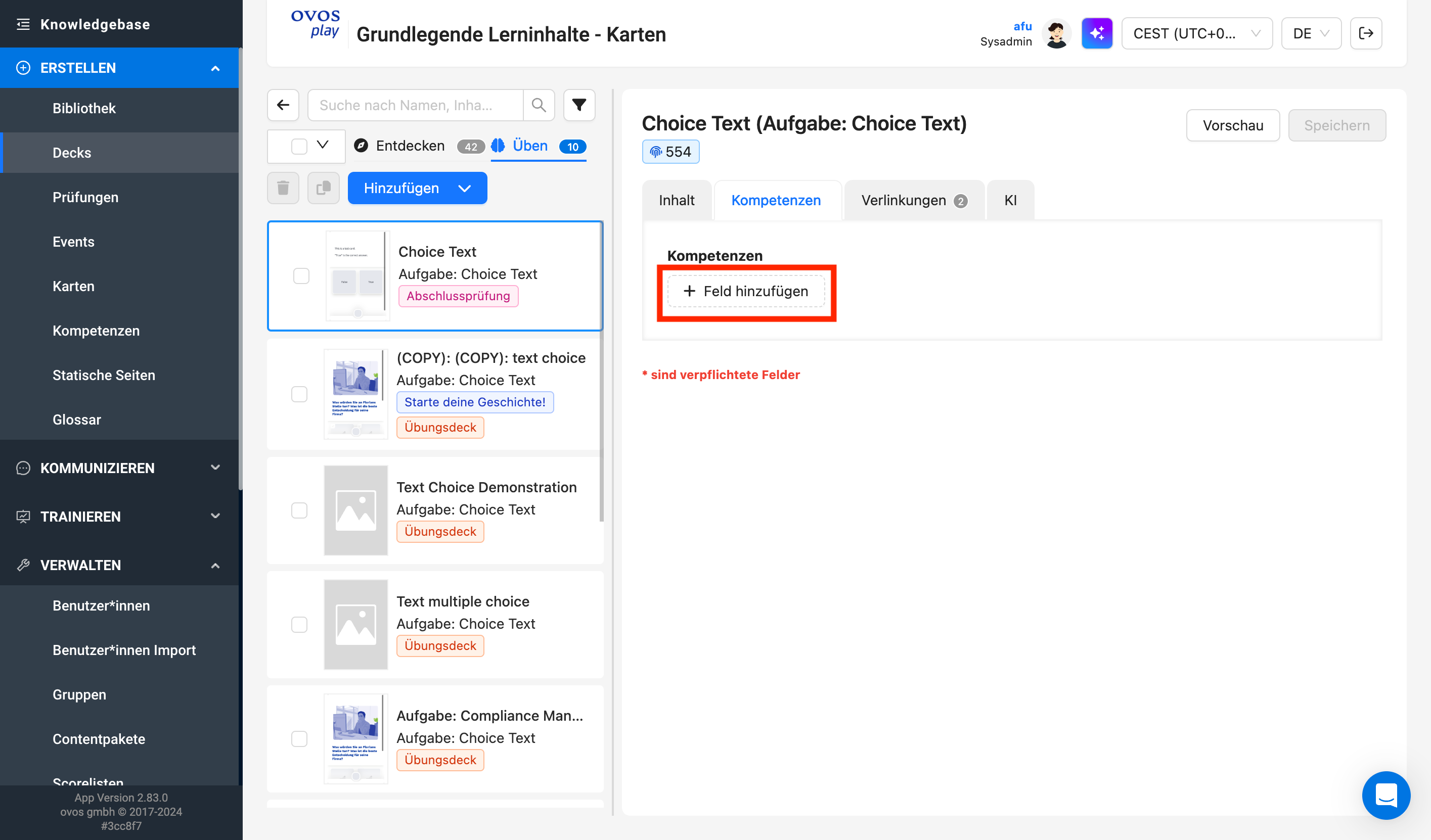Open the filter funnel button

[579, 105]
